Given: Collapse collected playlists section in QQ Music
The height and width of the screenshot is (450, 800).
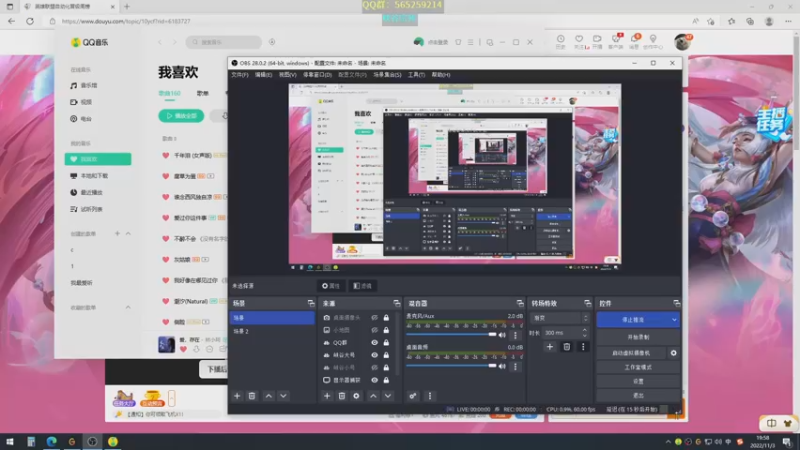Looking at the screenshot, I should pyautogui.click(x=128, y=308).
